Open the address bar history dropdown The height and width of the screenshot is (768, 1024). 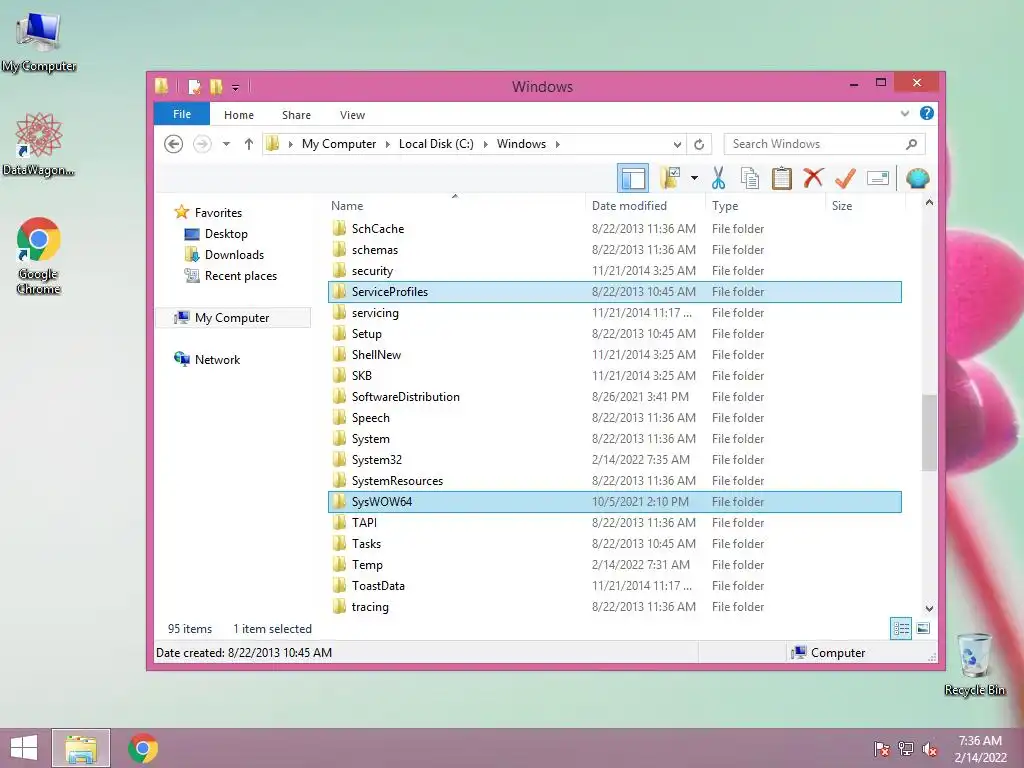click(677, 144)
